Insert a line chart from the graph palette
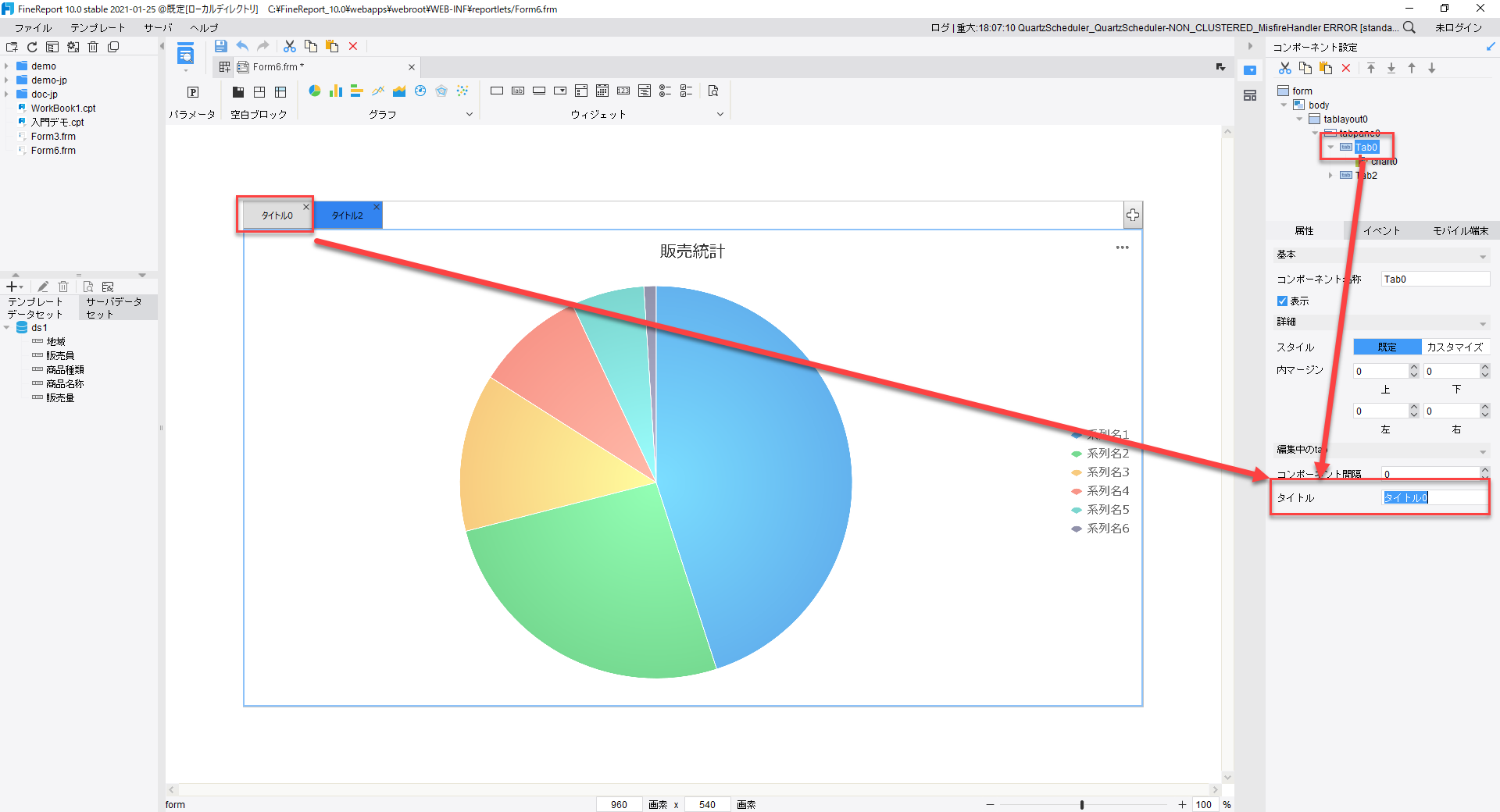Screen dimensions: 1500x812 pyautogui.click(x=378, y=91)
